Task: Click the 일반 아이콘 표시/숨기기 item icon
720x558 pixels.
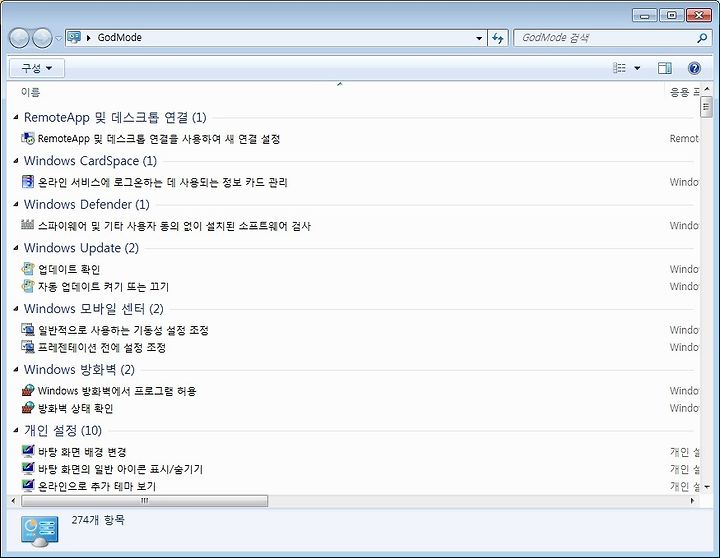Action: [28, 468]
